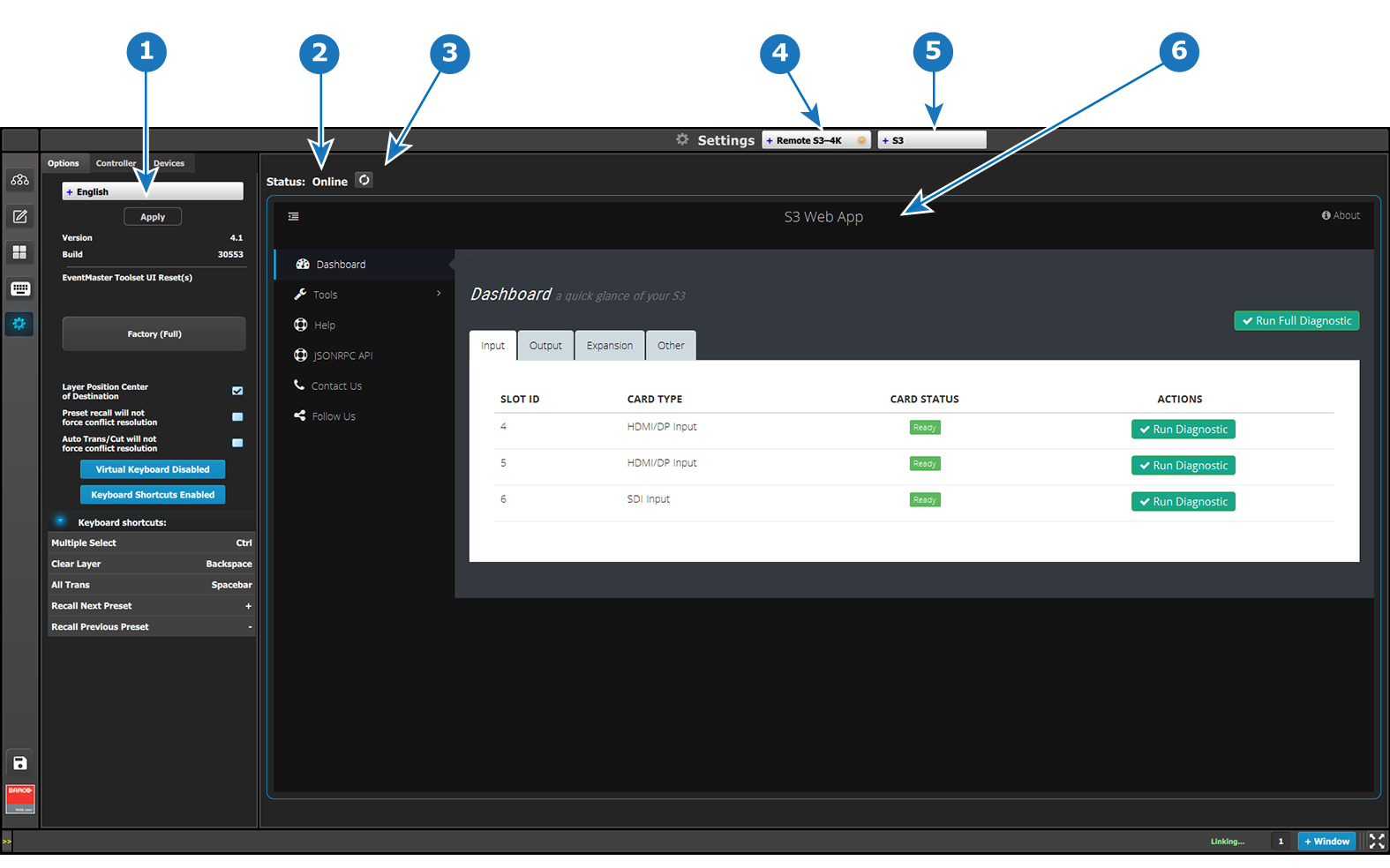Toggle the Virtual Keyboard Disabled button
Image resolution: width=1390 pixels, height=868 pixels.
coord(153,469)
